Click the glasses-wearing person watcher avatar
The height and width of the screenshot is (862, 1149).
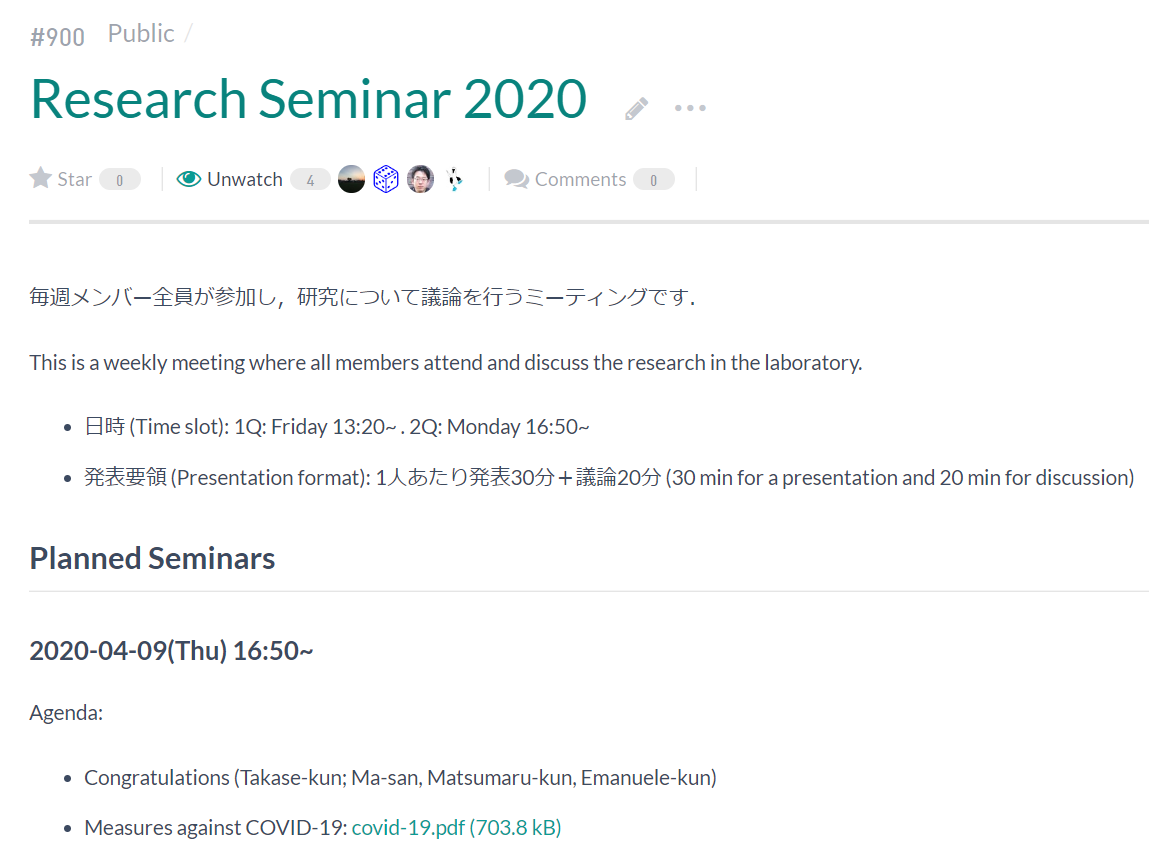point(420,179)
